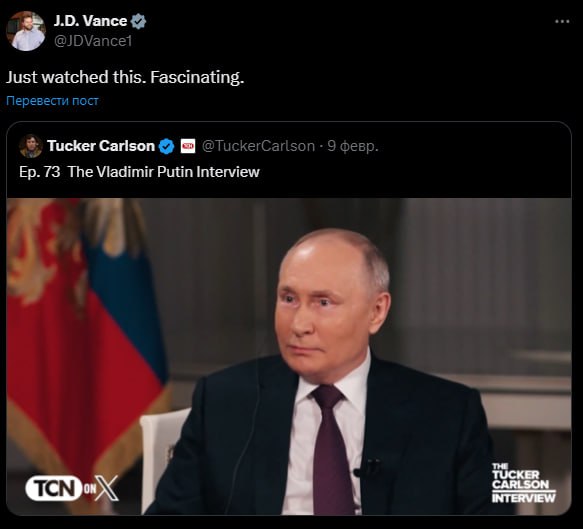Click The Tucker Carlson Interview watermark
583x529 pixels.
[x=524, y=483]
